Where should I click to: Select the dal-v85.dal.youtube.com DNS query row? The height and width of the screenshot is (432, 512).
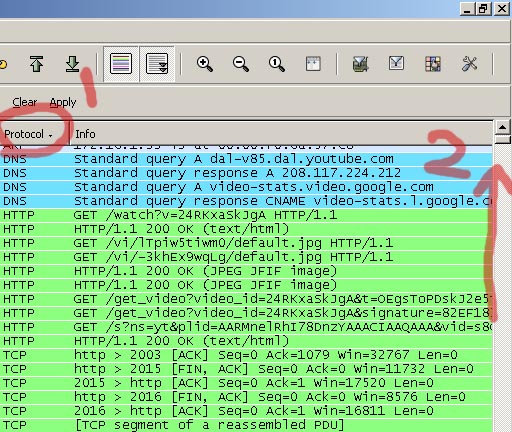coord(246,159)
